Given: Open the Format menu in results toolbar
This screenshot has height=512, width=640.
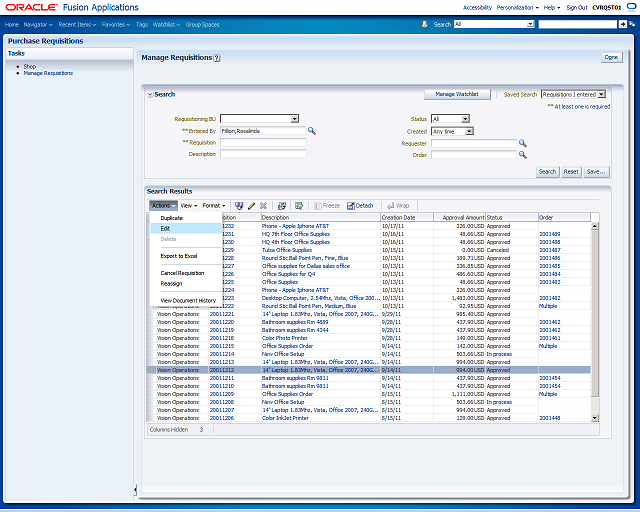Looking at the screenshot, I should tap(214, 206).
